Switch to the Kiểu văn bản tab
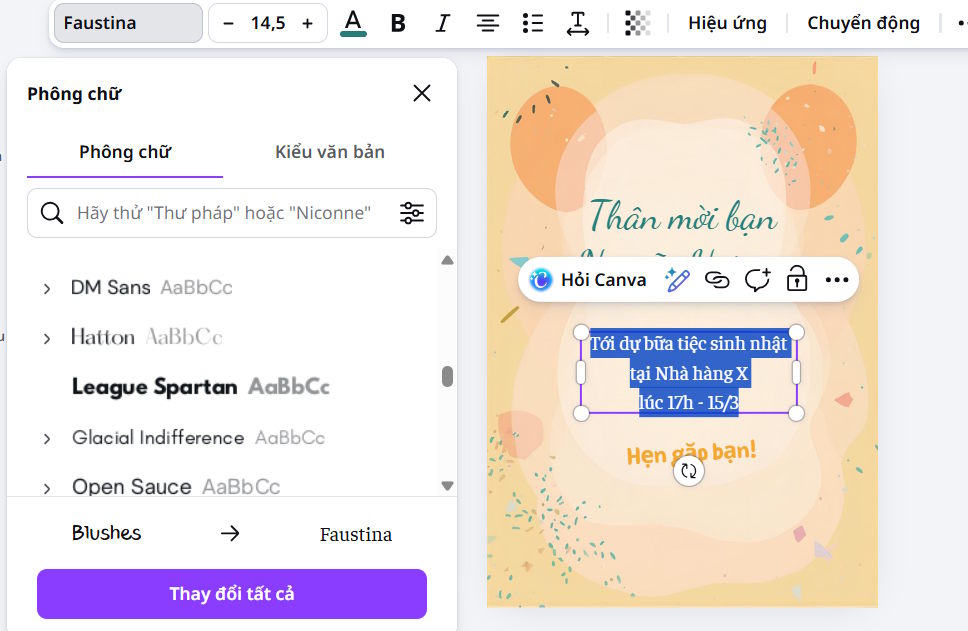Image resolution: width=968 pixels, height=631 pixels. pyautogui.click(x=330, y=152)
